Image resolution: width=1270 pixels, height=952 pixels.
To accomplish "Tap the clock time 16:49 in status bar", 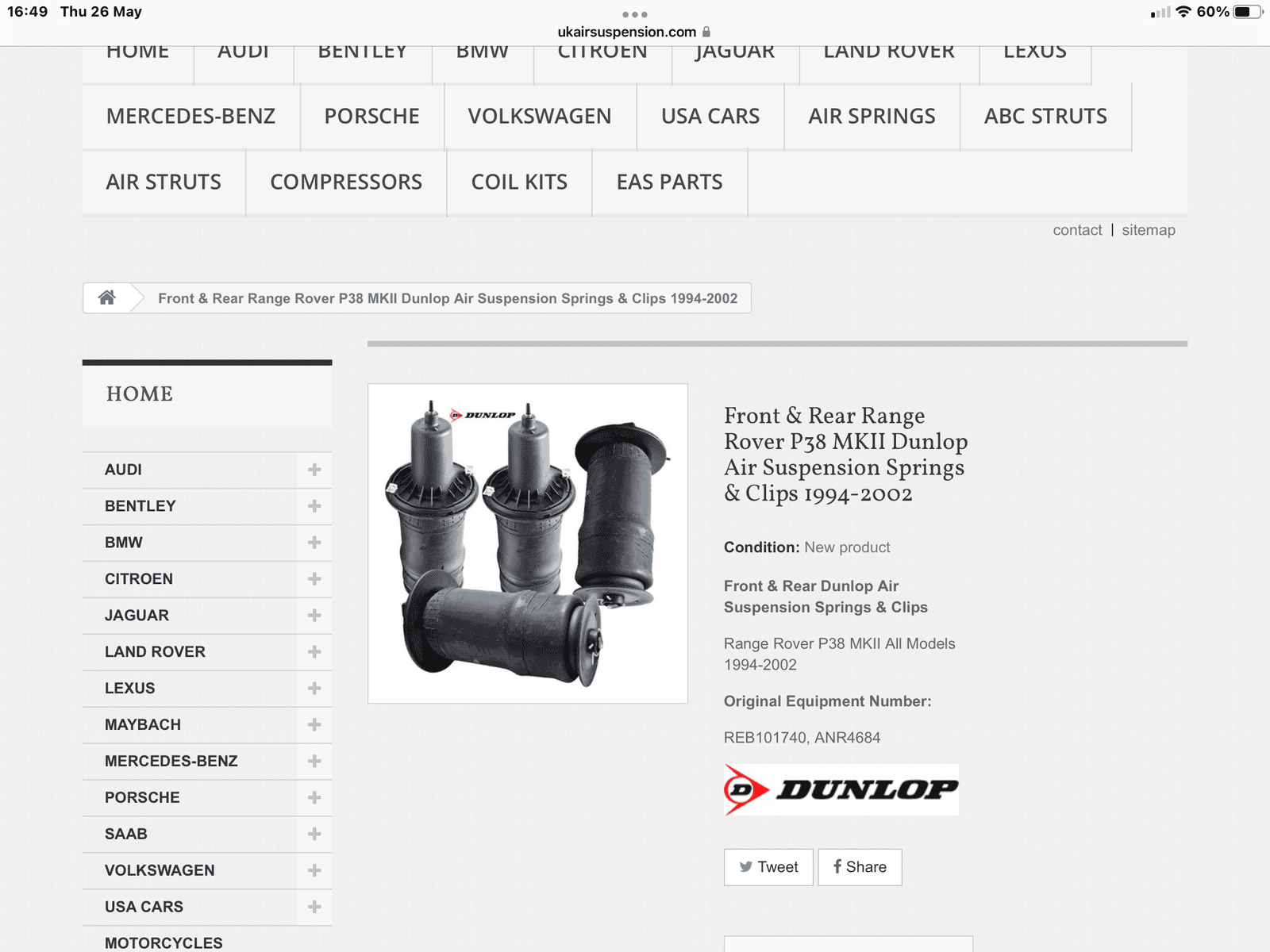I will pos(28,12).
